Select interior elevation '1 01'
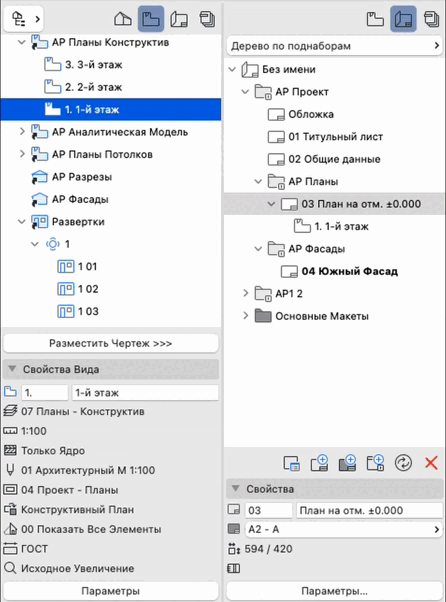 point(87,266)
